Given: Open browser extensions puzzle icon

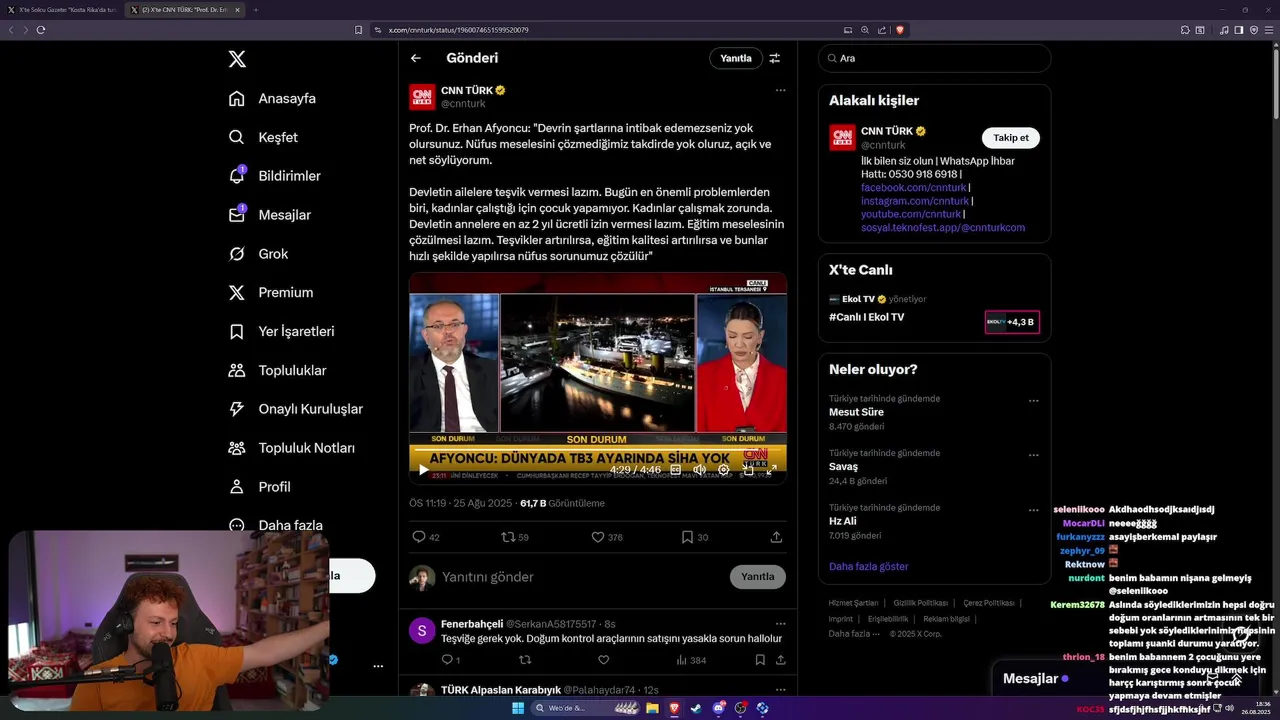Looking at the screenshot, I should click(1185, 30).
